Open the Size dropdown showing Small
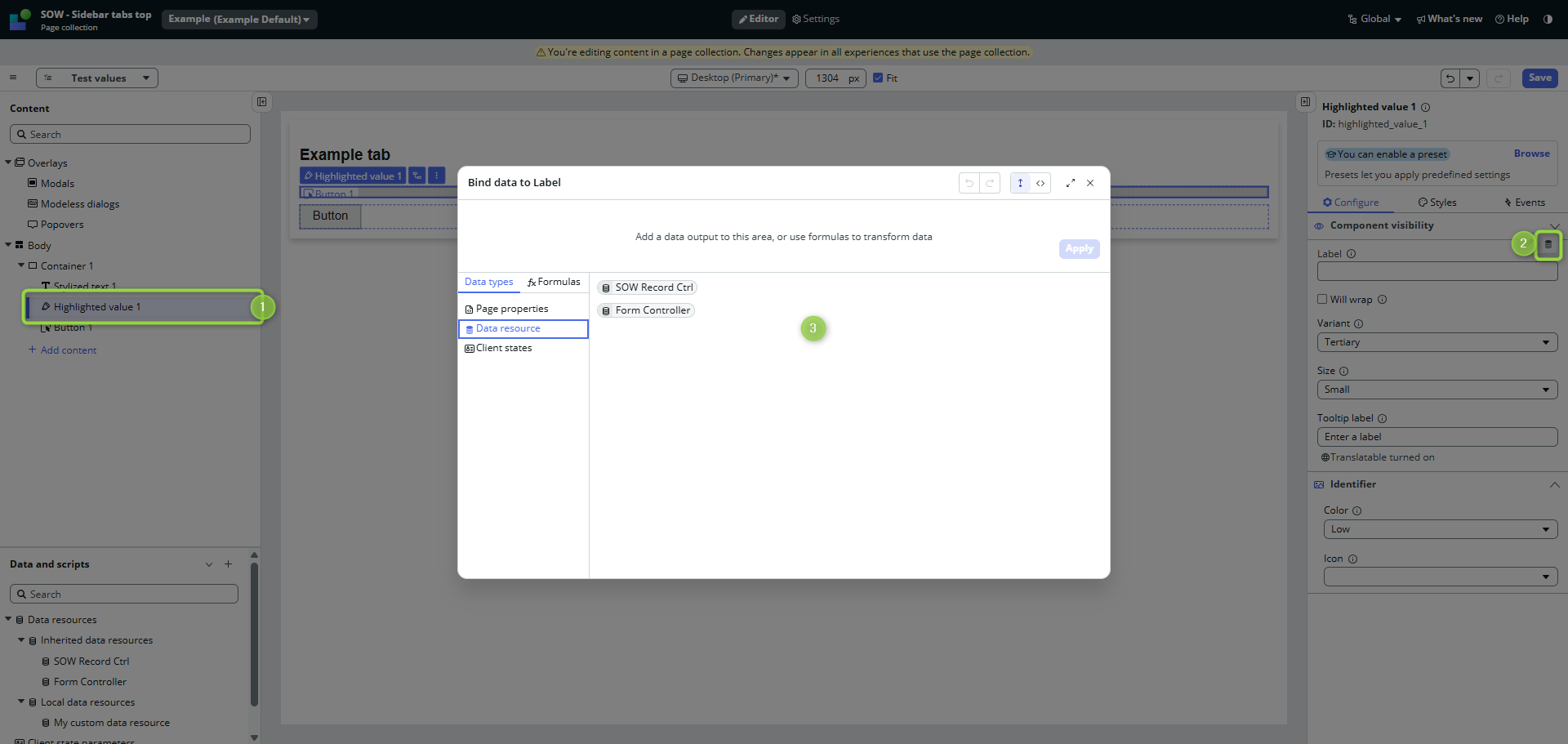 [x=1437, y=390]
